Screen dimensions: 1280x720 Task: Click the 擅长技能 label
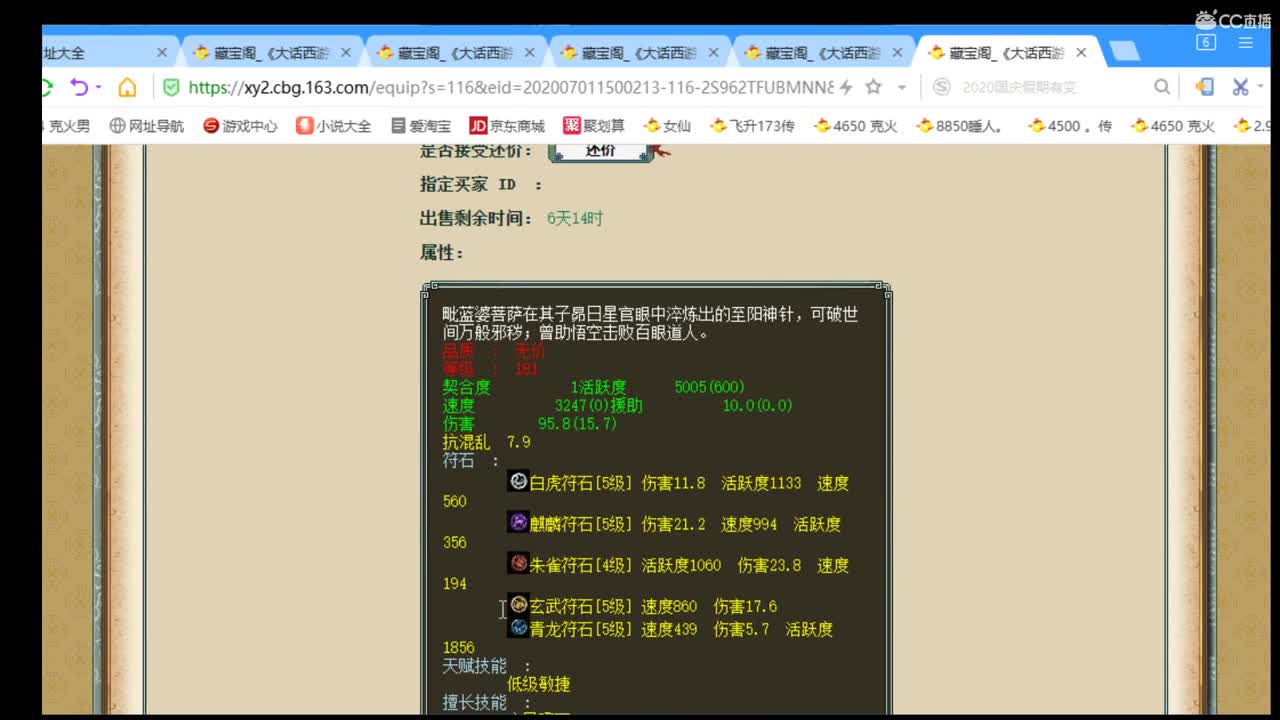(x=475, y=703)
